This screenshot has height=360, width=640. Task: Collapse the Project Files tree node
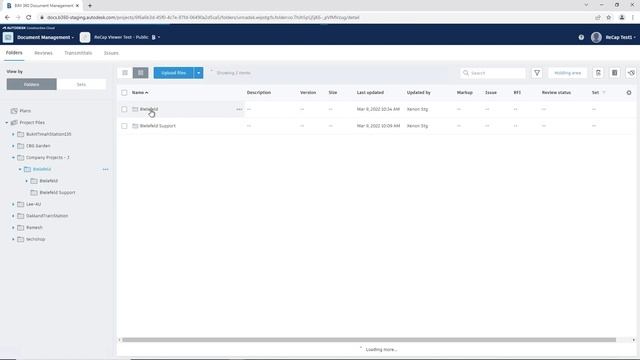click(7, 122)
